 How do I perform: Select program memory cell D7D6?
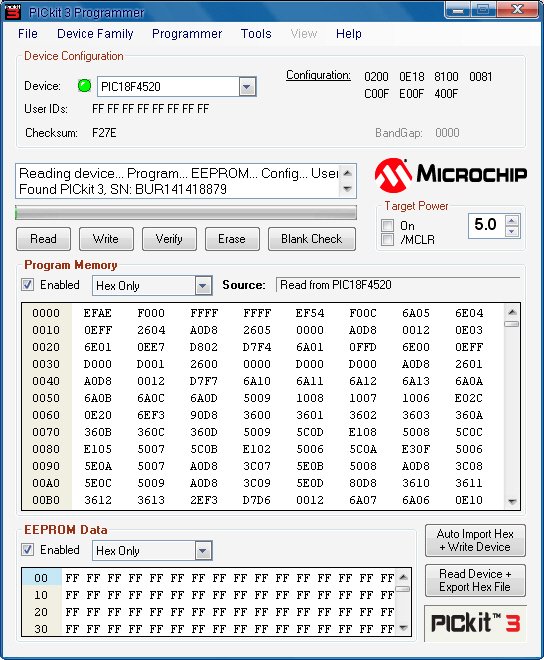click(x=256, y=500)
